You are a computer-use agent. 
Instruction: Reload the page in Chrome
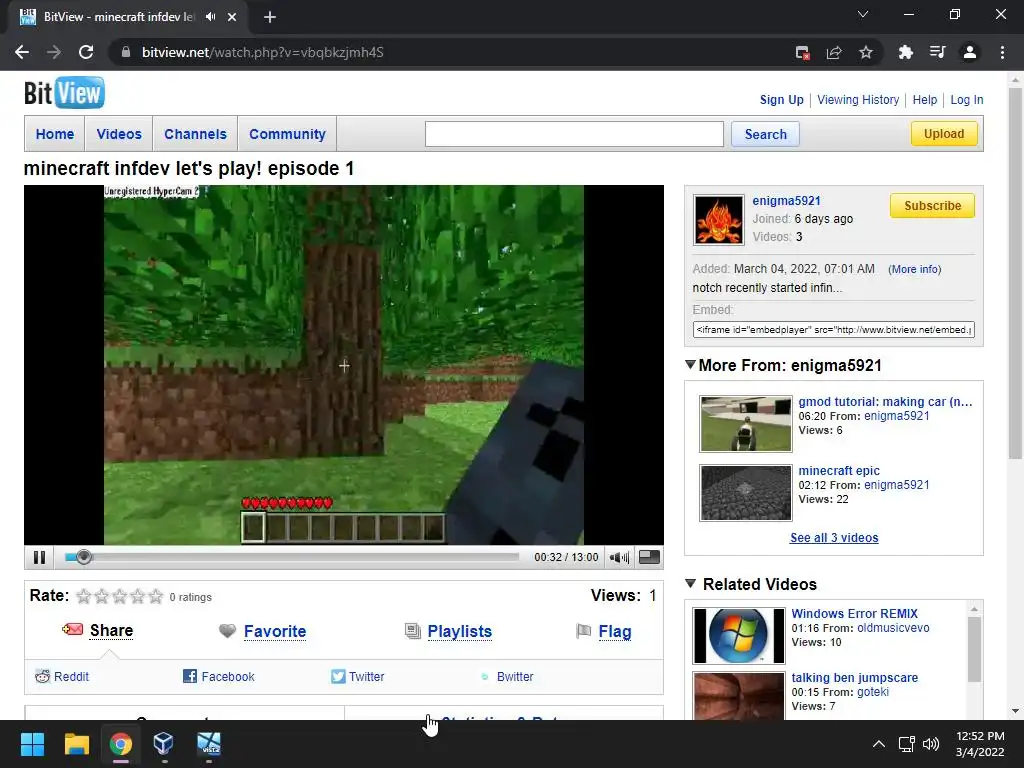[x=86, y=52]
